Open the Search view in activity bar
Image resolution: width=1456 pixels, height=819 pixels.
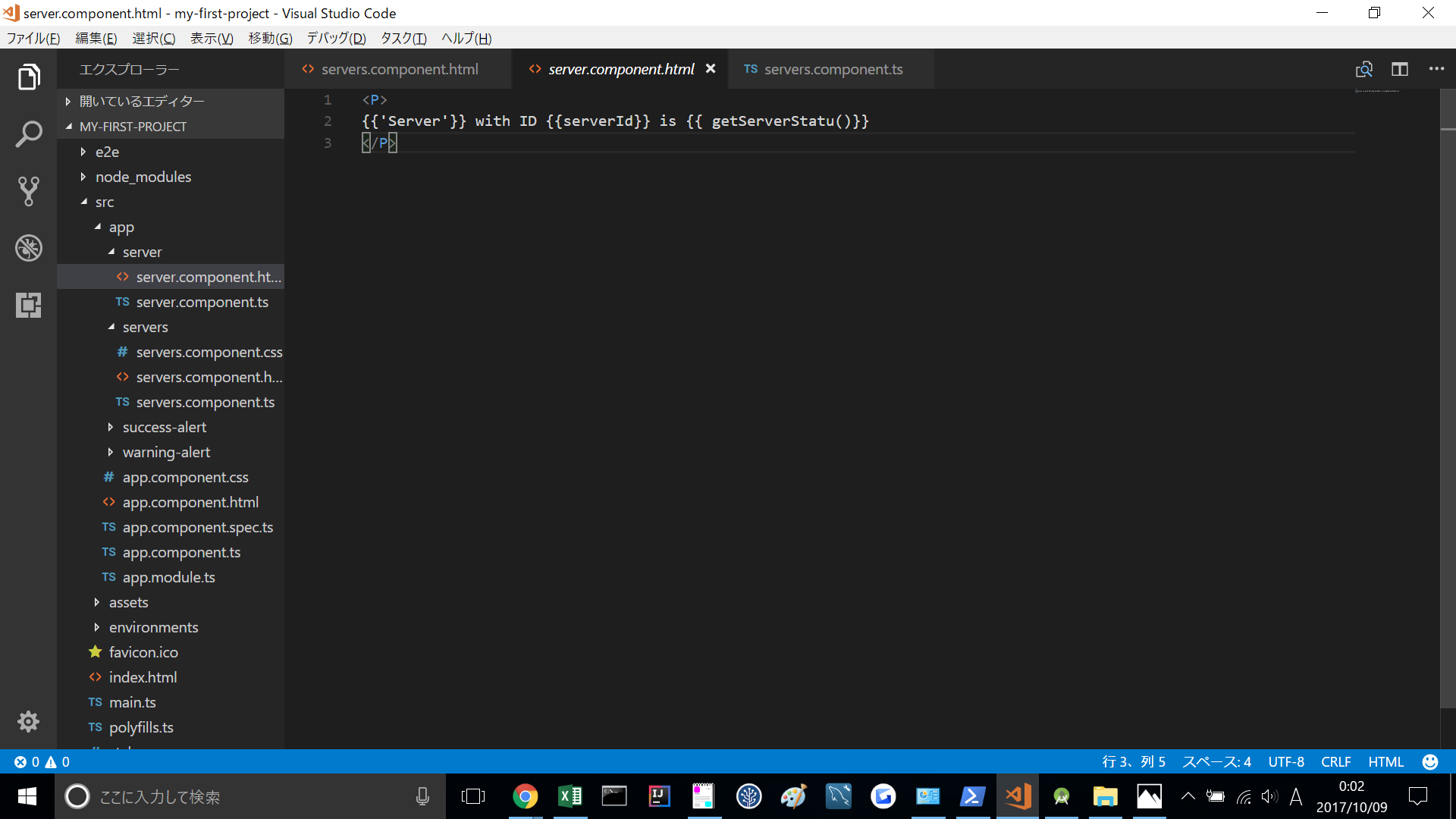point(28,134)
